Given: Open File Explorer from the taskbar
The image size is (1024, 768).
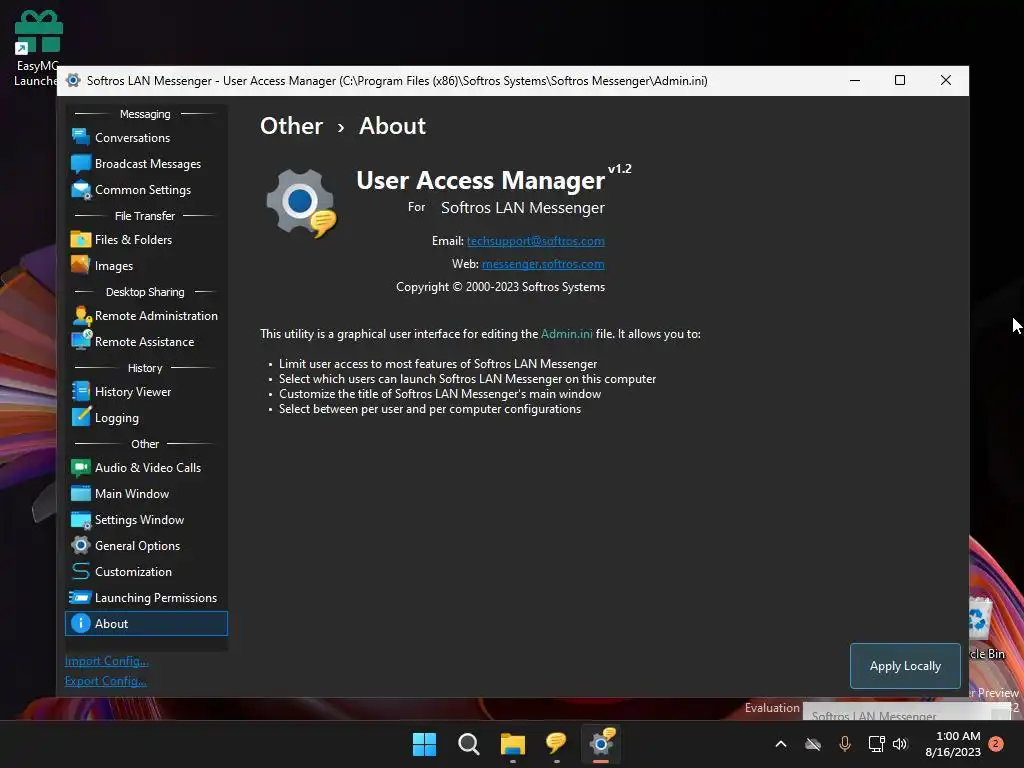Looking at the screenshot, I should [x=513, y=744].
